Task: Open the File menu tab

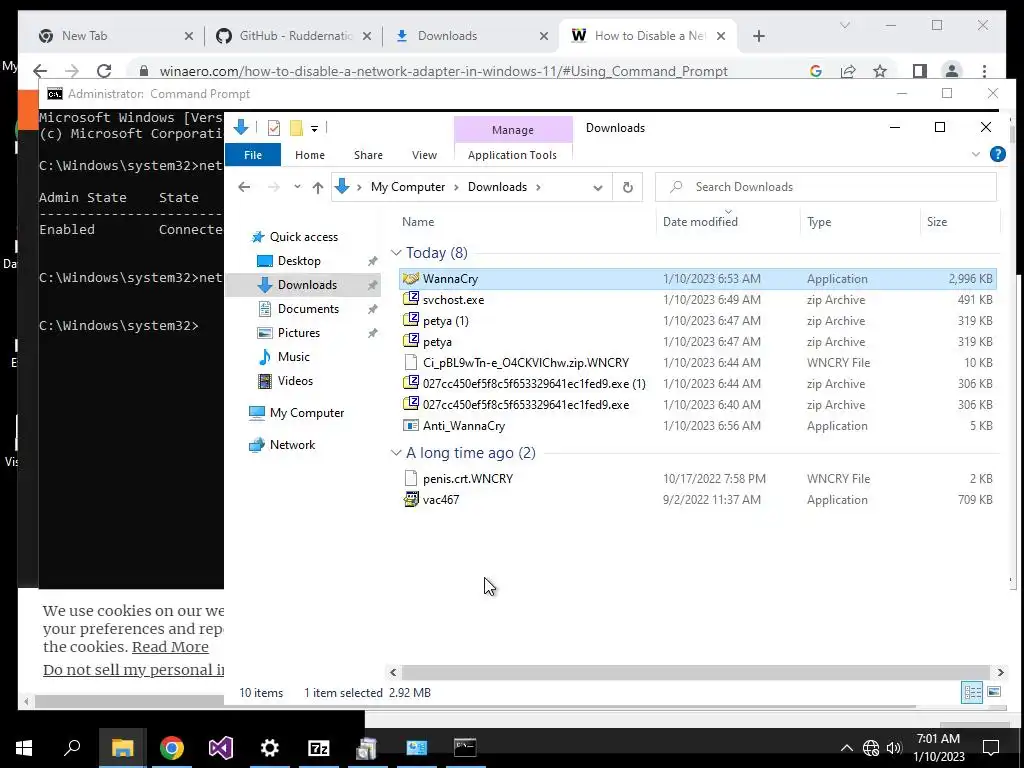Action: tap(253, 155)
